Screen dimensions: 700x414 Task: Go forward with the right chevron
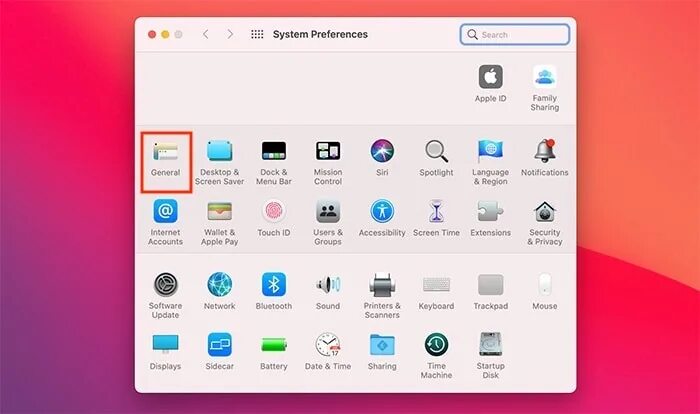point(230,34)
